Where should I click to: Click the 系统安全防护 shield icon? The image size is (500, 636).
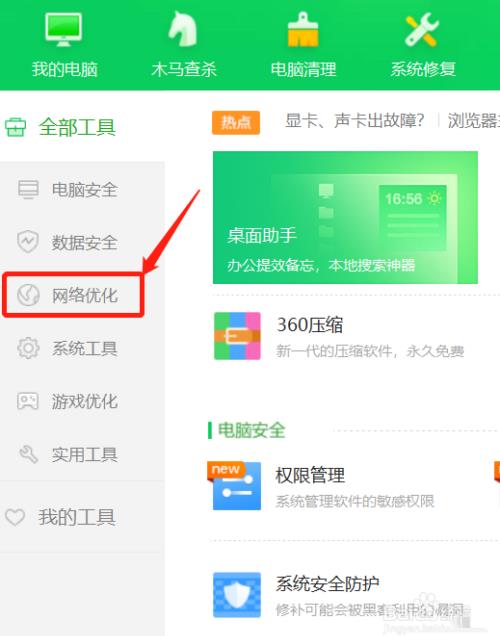237,595
